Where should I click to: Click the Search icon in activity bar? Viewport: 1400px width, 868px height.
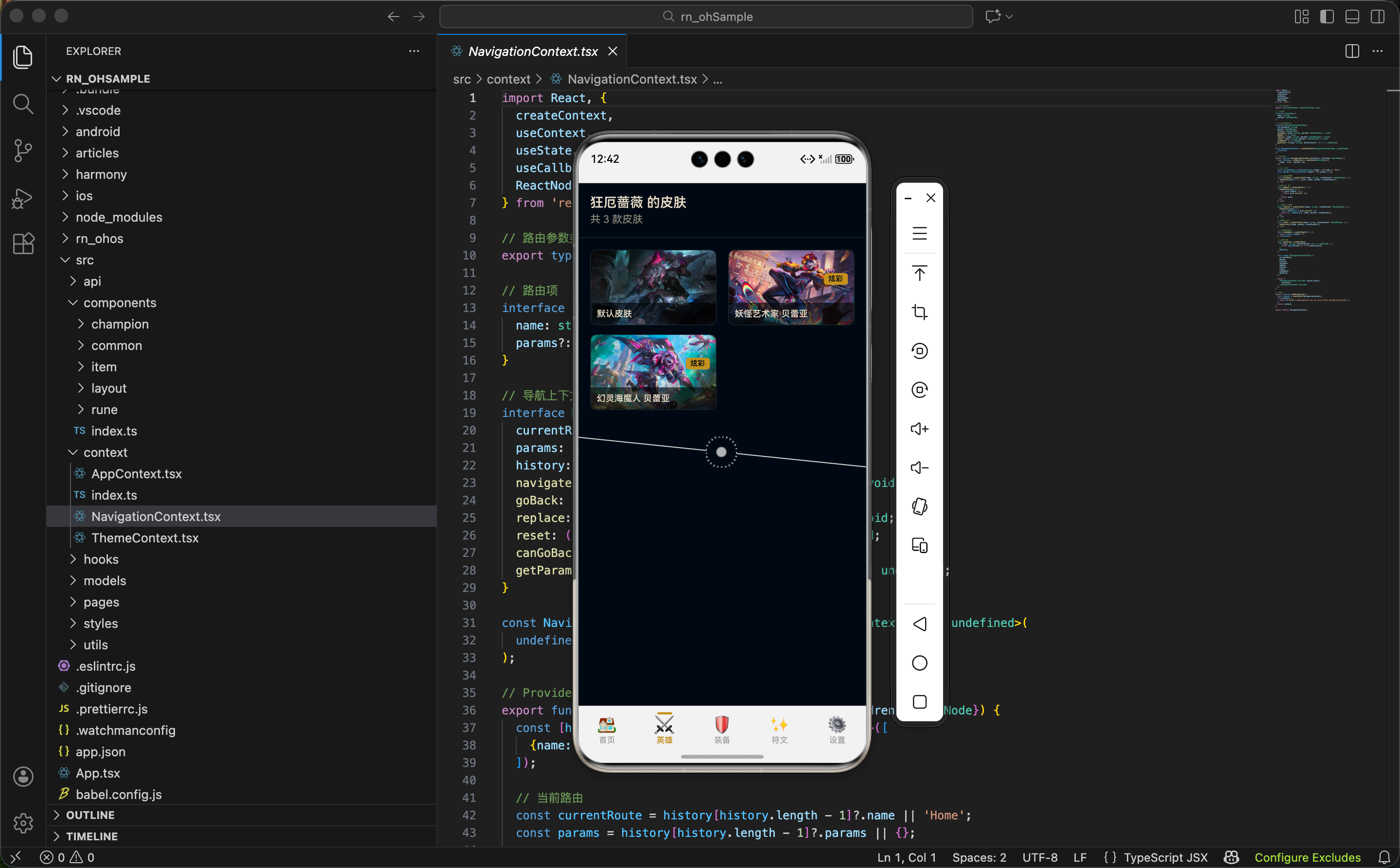[22, 104]
